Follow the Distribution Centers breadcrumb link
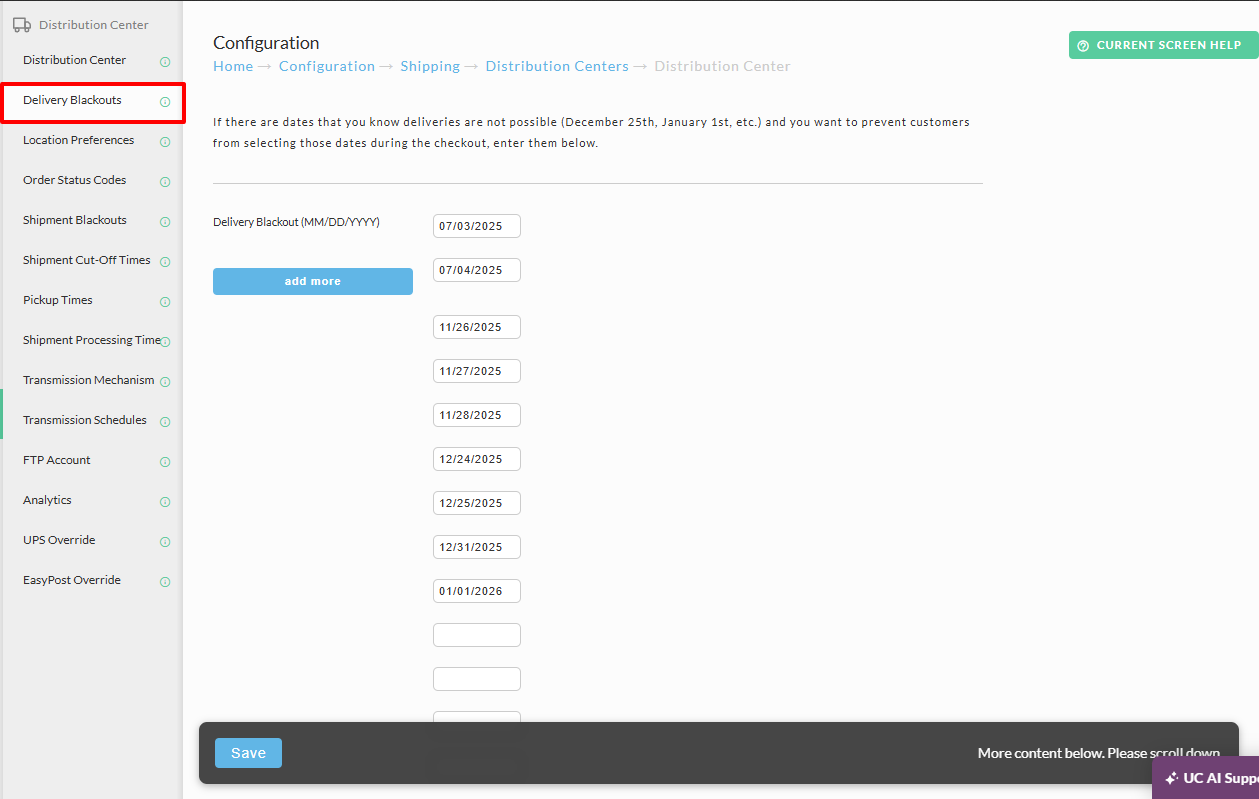1259x799 pixels. click(x=557, y=66)
